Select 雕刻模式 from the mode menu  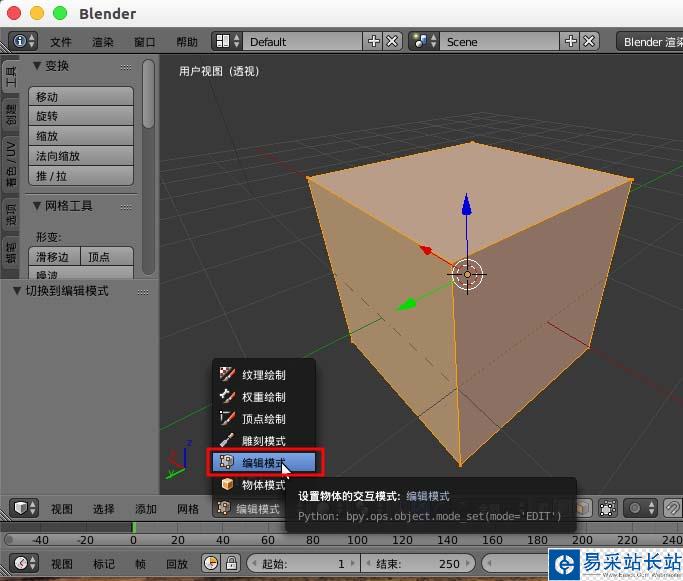(264, 440)
